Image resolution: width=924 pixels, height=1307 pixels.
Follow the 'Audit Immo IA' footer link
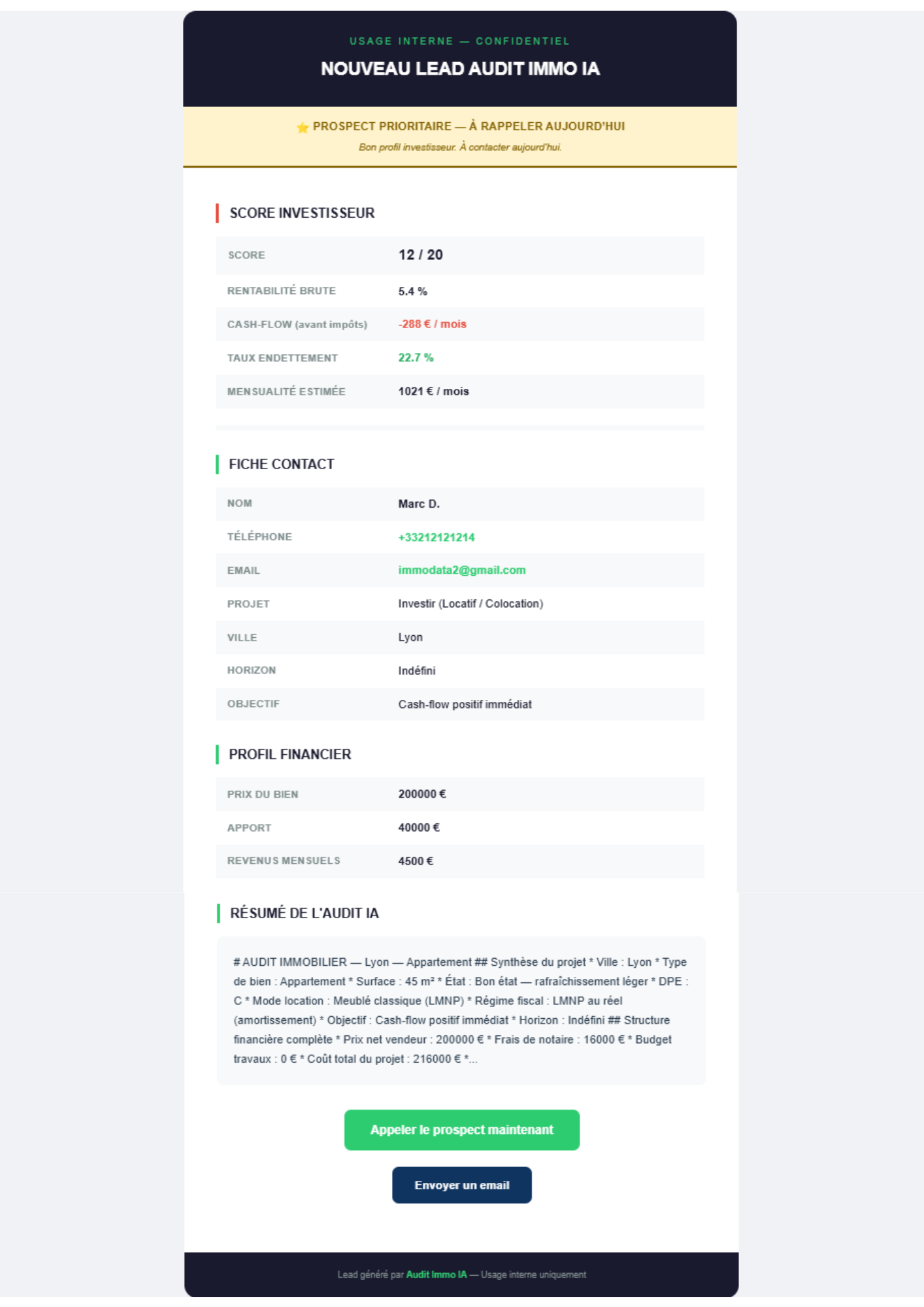(436, 1274)
